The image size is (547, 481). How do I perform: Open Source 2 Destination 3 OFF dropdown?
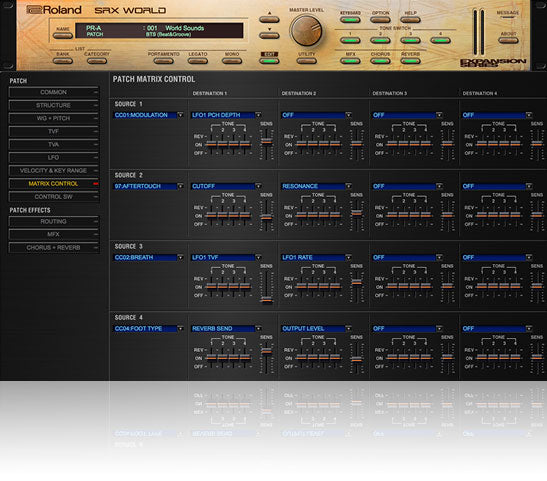407,186
